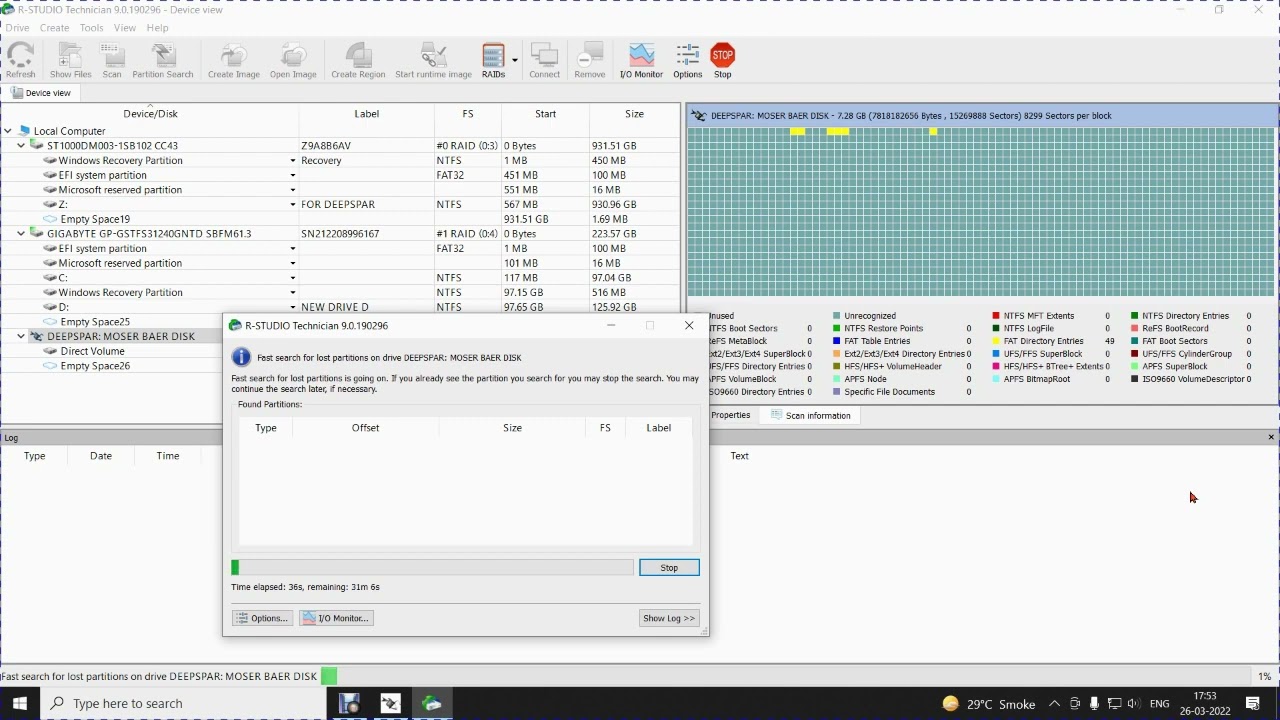Click the red Stop toolbar icon
Viewport: 1280px width, 720px height.
[x=722, y=61]
